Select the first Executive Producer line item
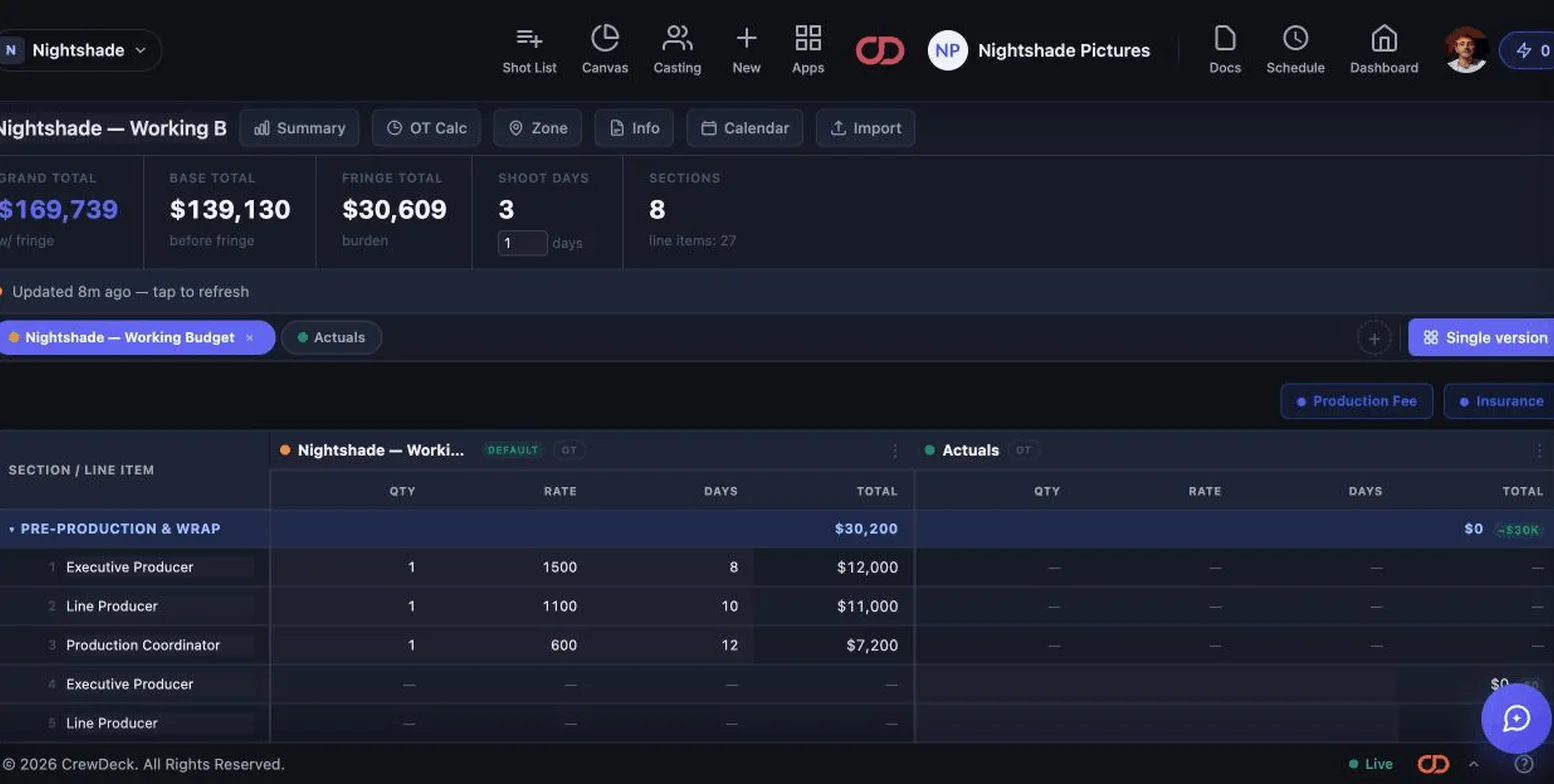This screenshot has height=784, width=1554. coord(130,567)
